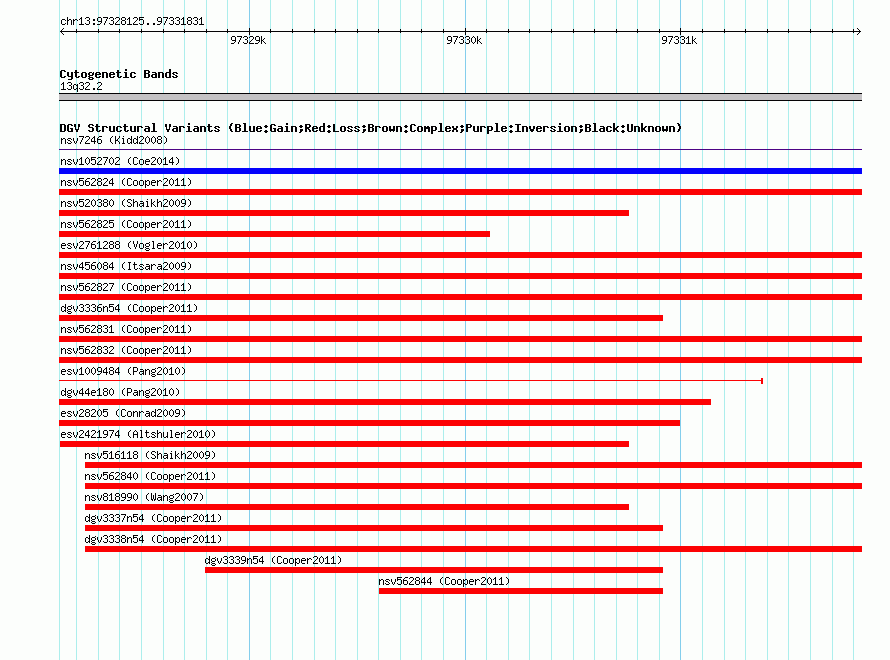Click the dgv3338n54 (Cooper2011) label
This screenshot has width=890, height=660.
[153, 539]
